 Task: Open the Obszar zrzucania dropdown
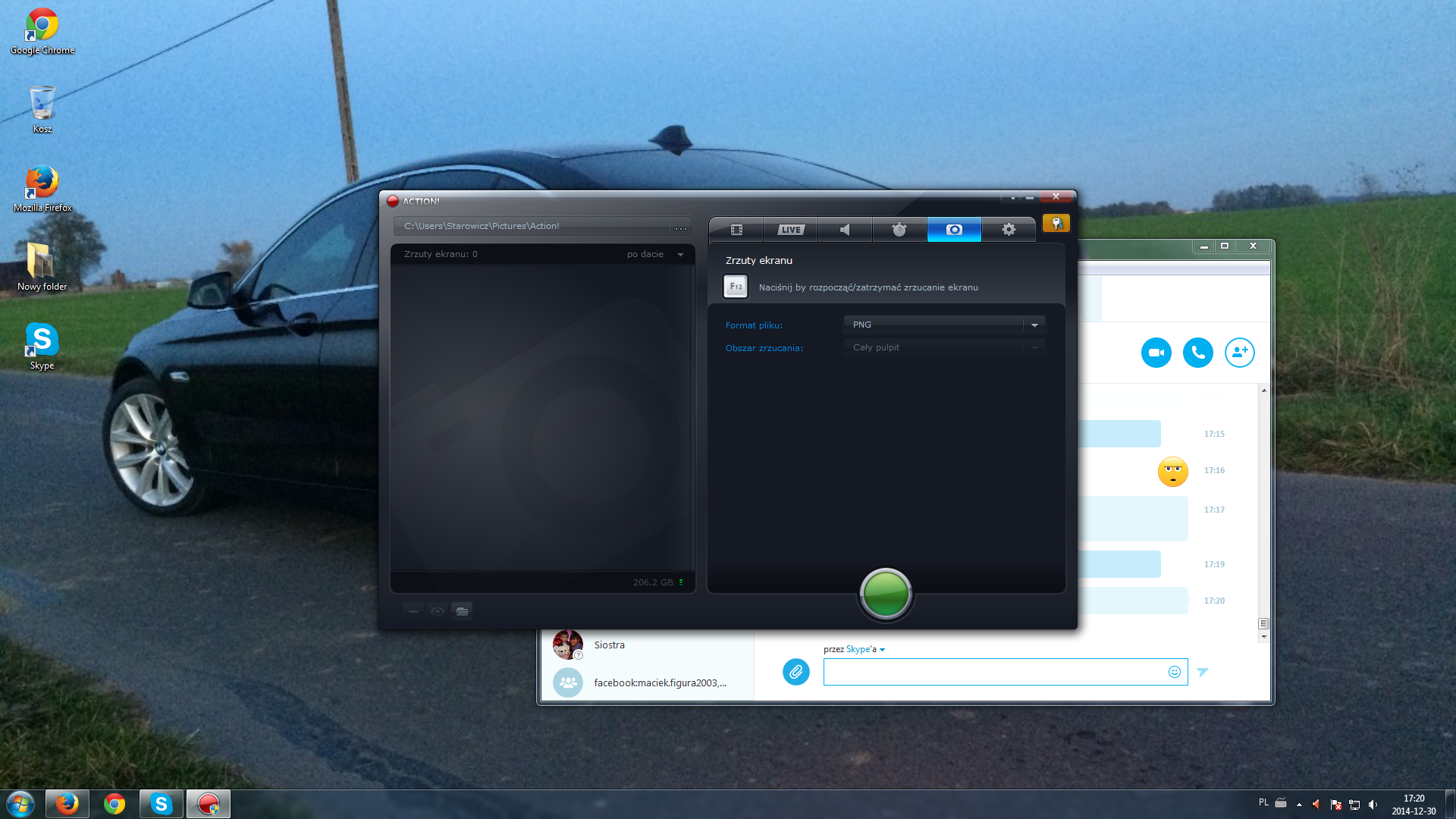click(945, 347)
